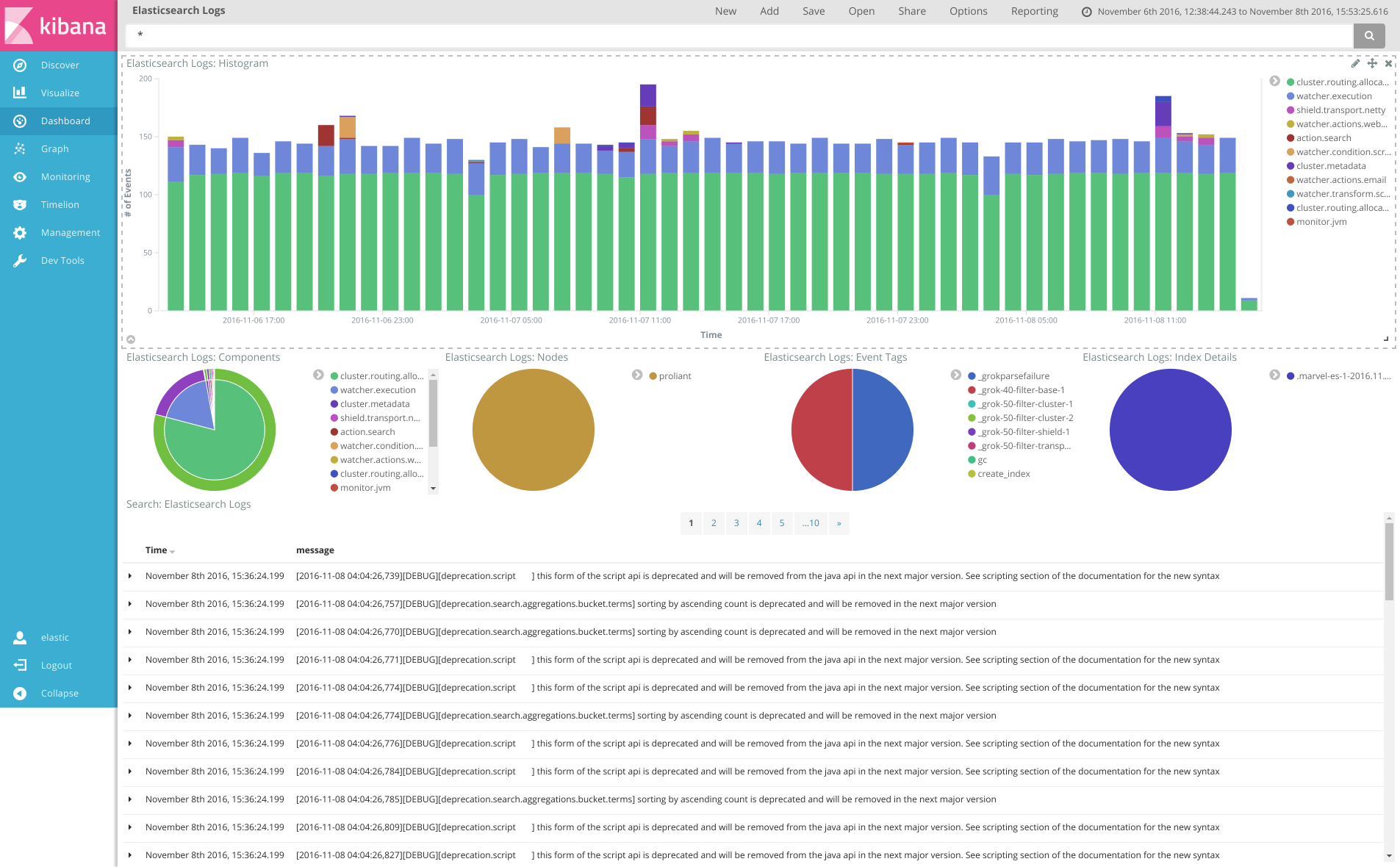1400x867 pixels.
Task: Click Open in top menu
Action: tap(861, 11)
